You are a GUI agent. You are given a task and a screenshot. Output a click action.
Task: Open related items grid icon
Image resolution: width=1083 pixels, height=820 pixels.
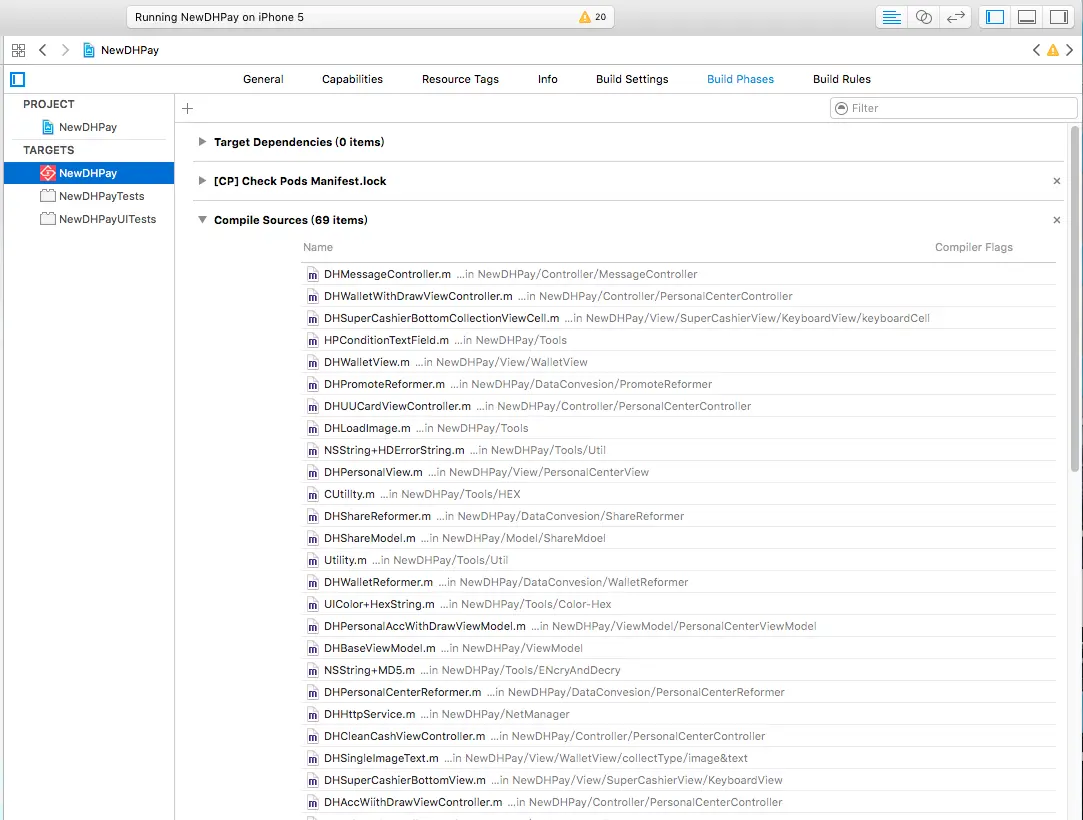pyautogui.click(x=19, y=50)
